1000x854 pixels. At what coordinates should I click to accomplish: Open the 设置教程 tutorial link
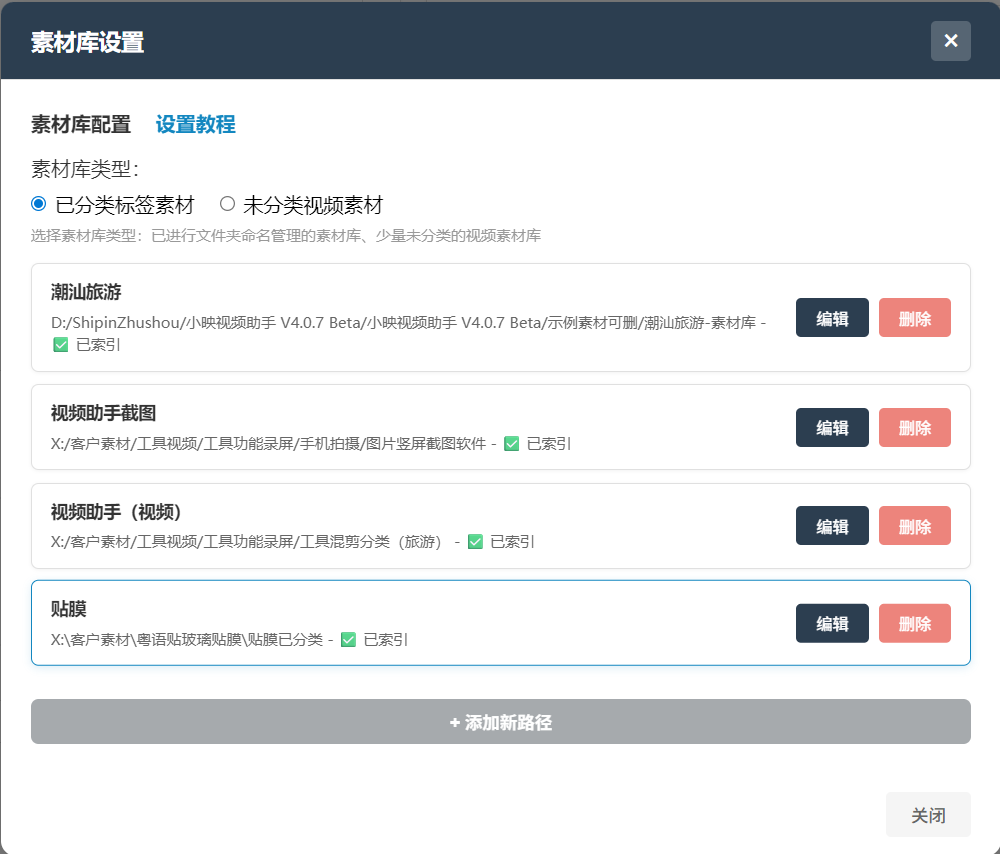196,124
